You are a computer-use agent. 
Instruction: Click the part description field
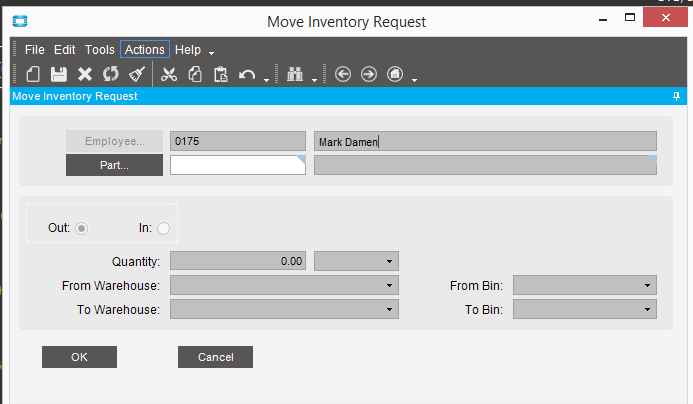point(485,165)
